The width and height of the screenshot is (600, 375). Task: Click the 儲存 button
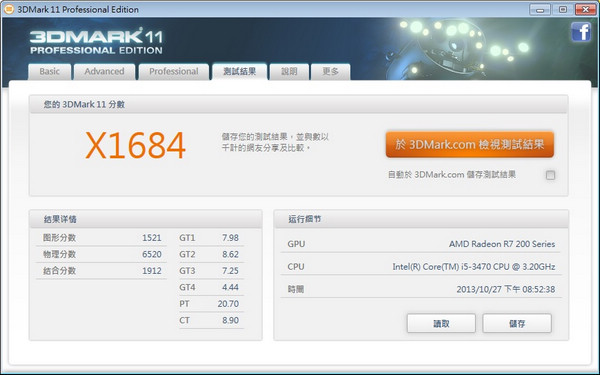[x=517, y=324]
